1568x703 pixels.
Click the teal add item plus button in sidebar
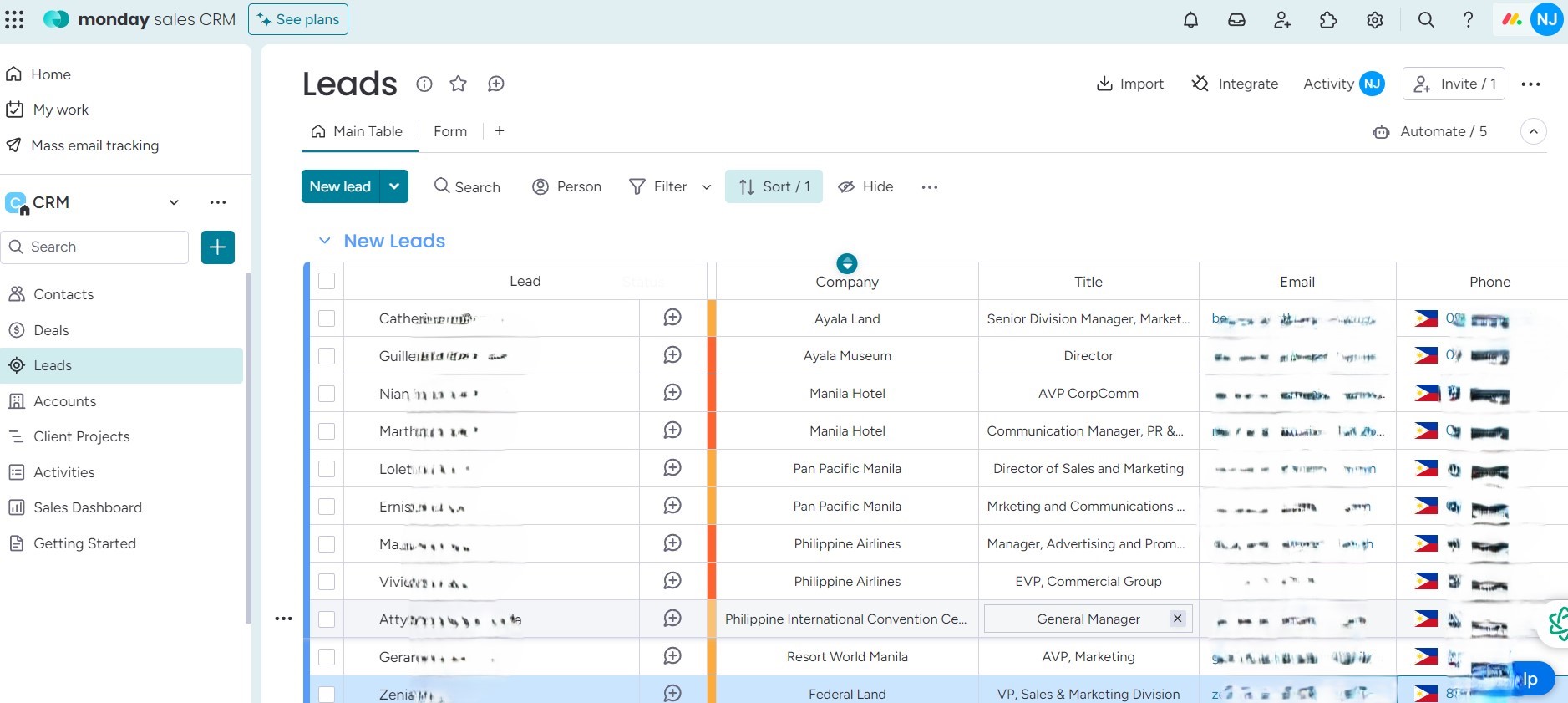[218, 247]
